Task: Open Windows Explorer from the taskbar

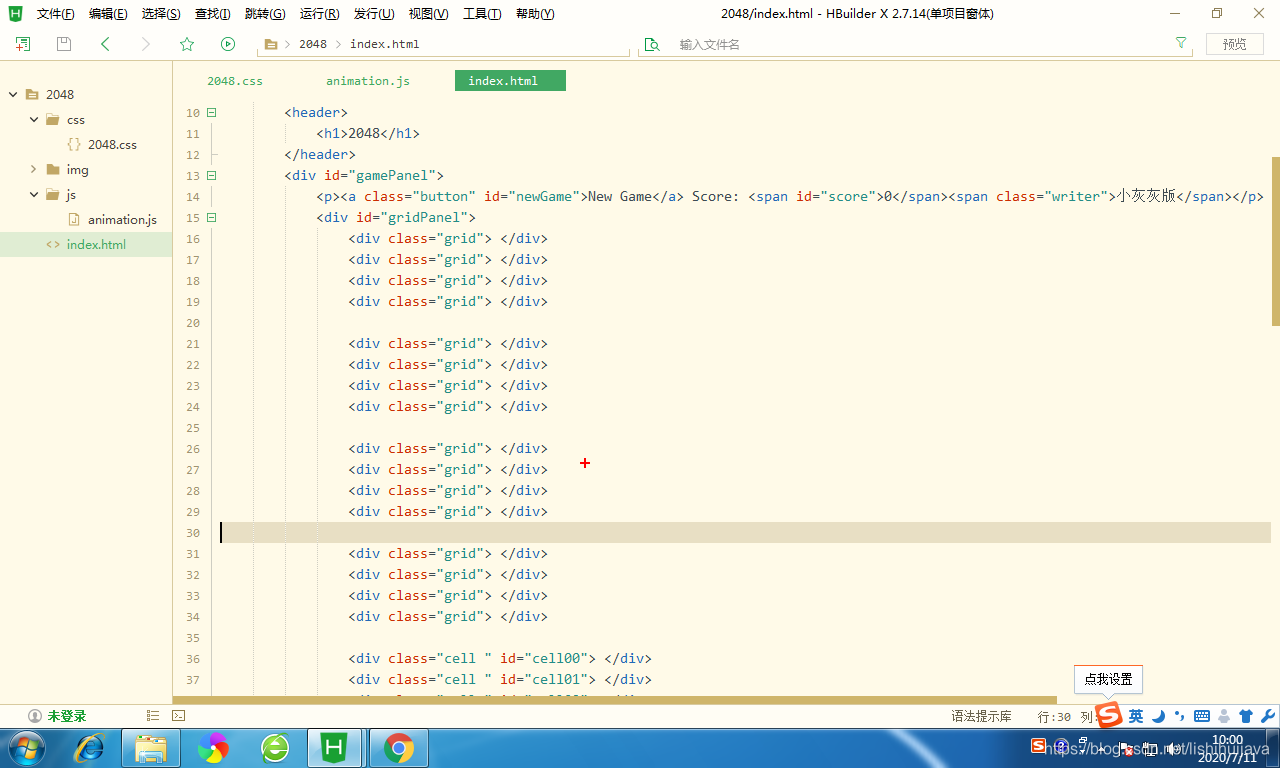Action: click(x=151, y=747)
